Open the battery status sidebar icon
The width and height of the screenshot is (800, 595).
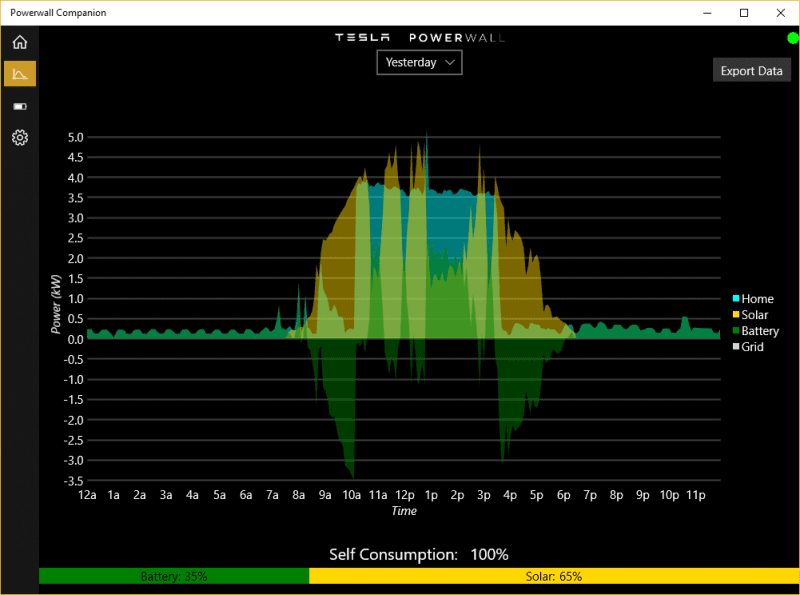(x=19, y=106)
